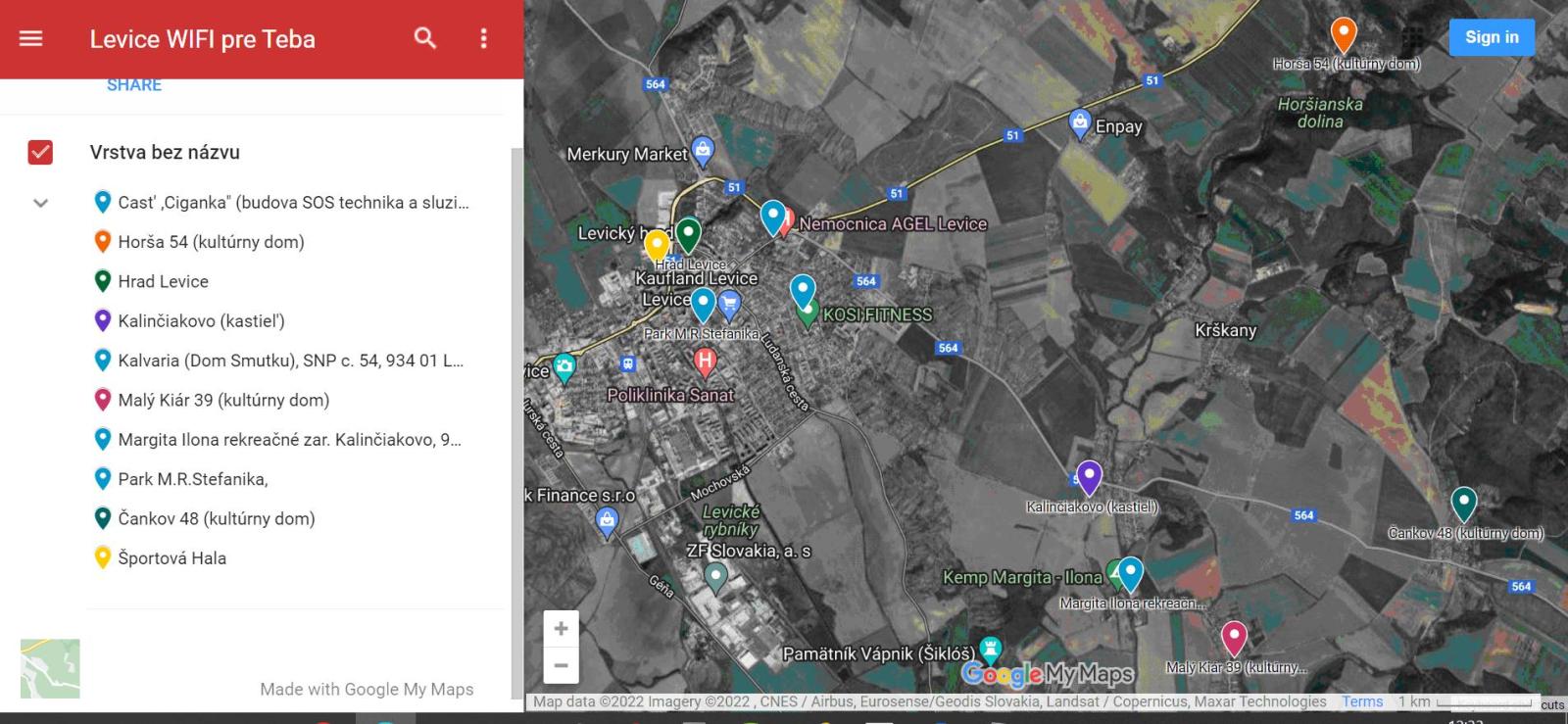Click the Merkury Market shopping marker
The height and width of the screenshot is (724, 1568).
pyautogui.click(x=703, y=151)
